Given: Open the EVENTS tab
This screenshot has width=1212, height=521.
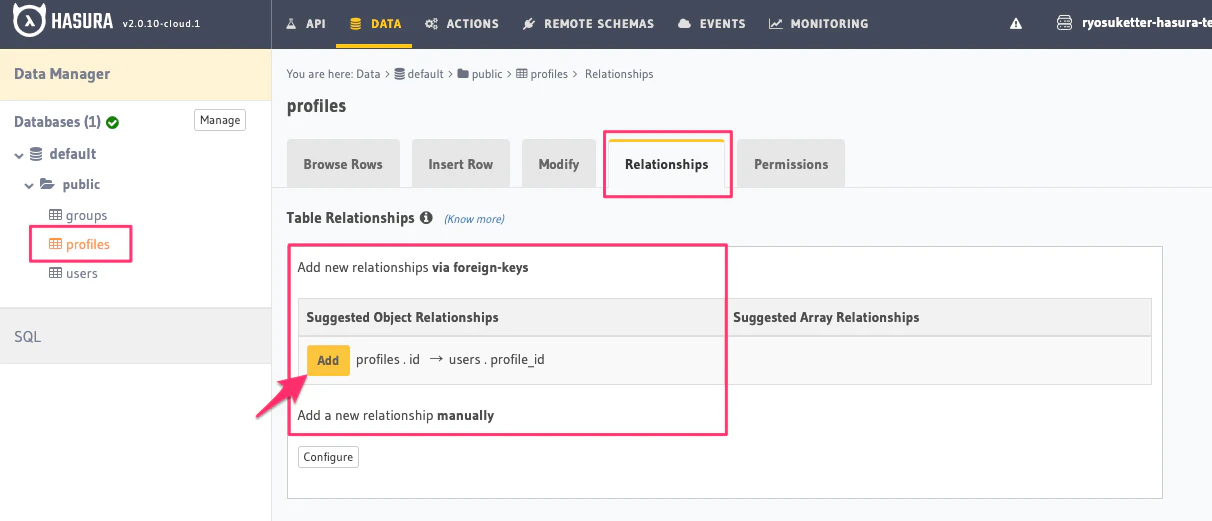Looking at the screenshot, I should click(712, 23).
